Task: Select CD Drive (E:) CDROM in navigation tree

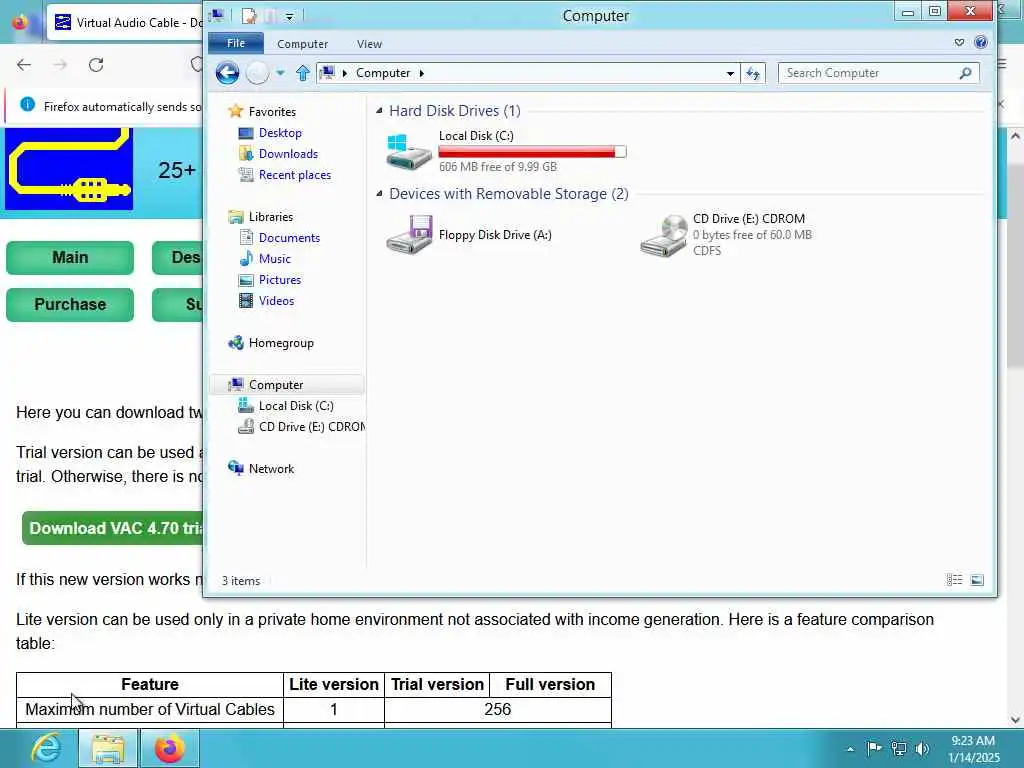Action: pyautogui.click(x=312, y=426)
